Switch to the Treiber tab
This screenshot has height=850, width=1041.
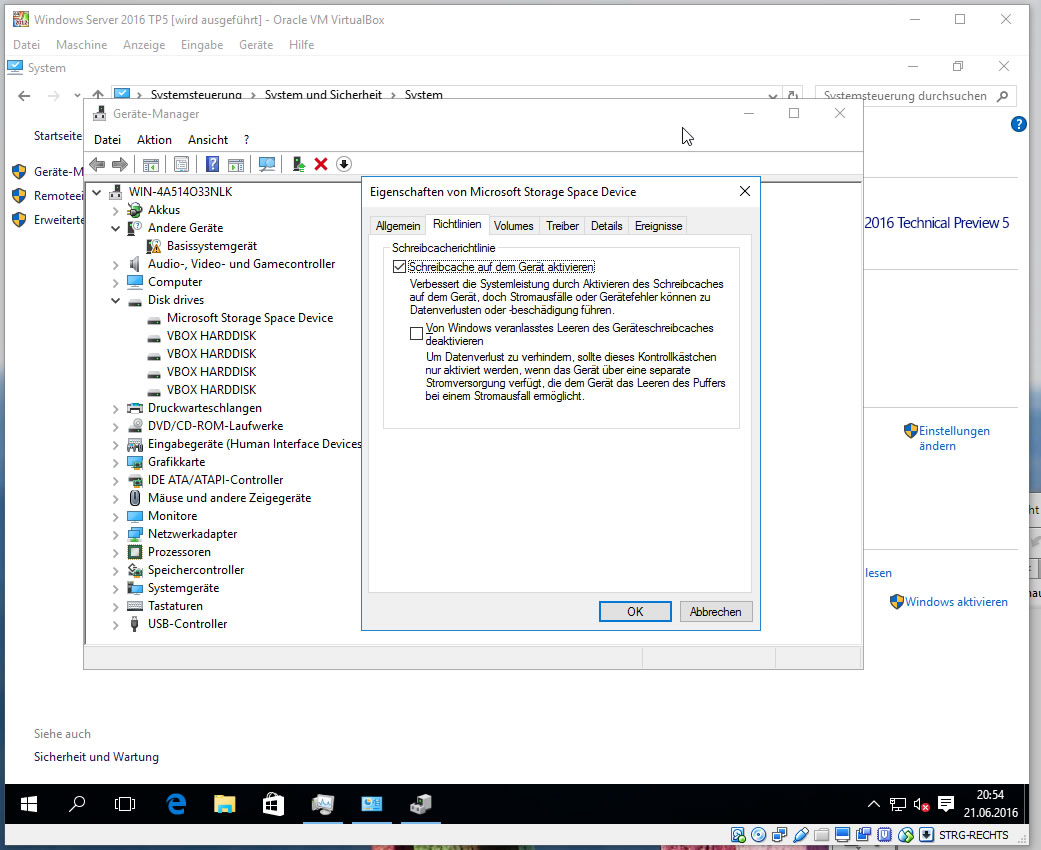point(562,226)
